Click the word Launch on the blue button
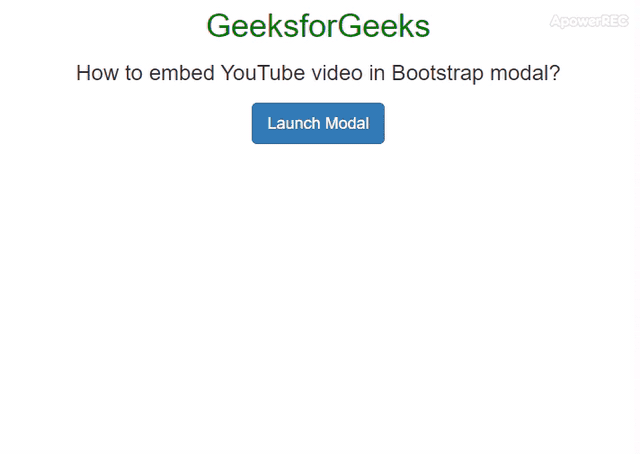The width and height of the screenshot is (640, 454). coord(293,123)
